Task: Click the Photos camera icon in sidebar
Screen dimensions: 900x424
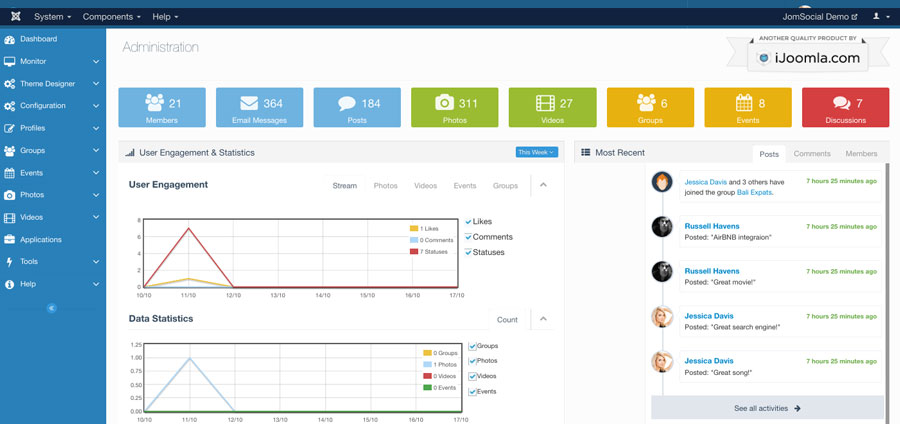Action: (9, 195)
